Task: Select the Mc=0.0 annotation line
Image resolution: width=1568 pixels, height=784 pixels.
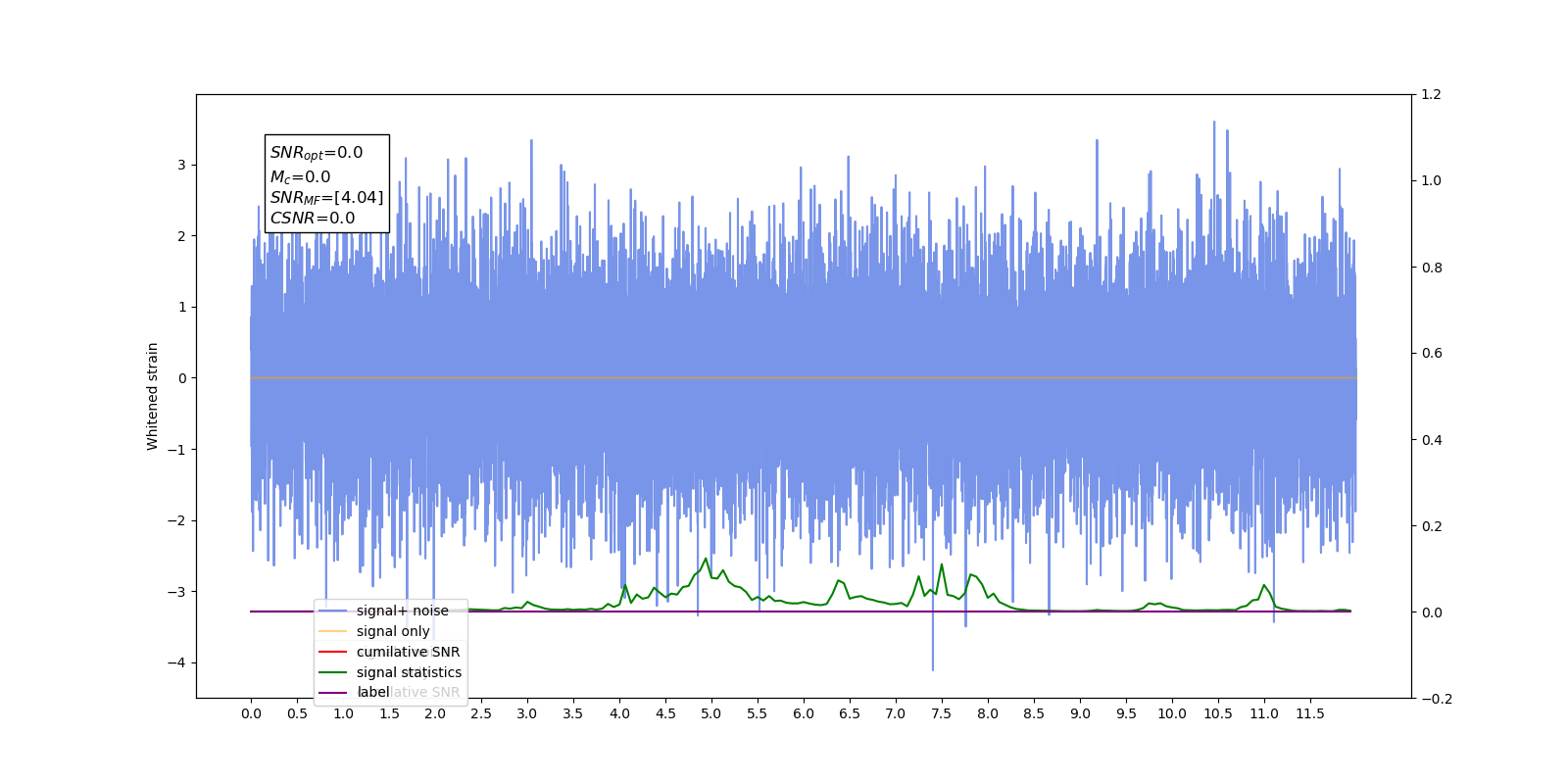Action: point(301,176)
